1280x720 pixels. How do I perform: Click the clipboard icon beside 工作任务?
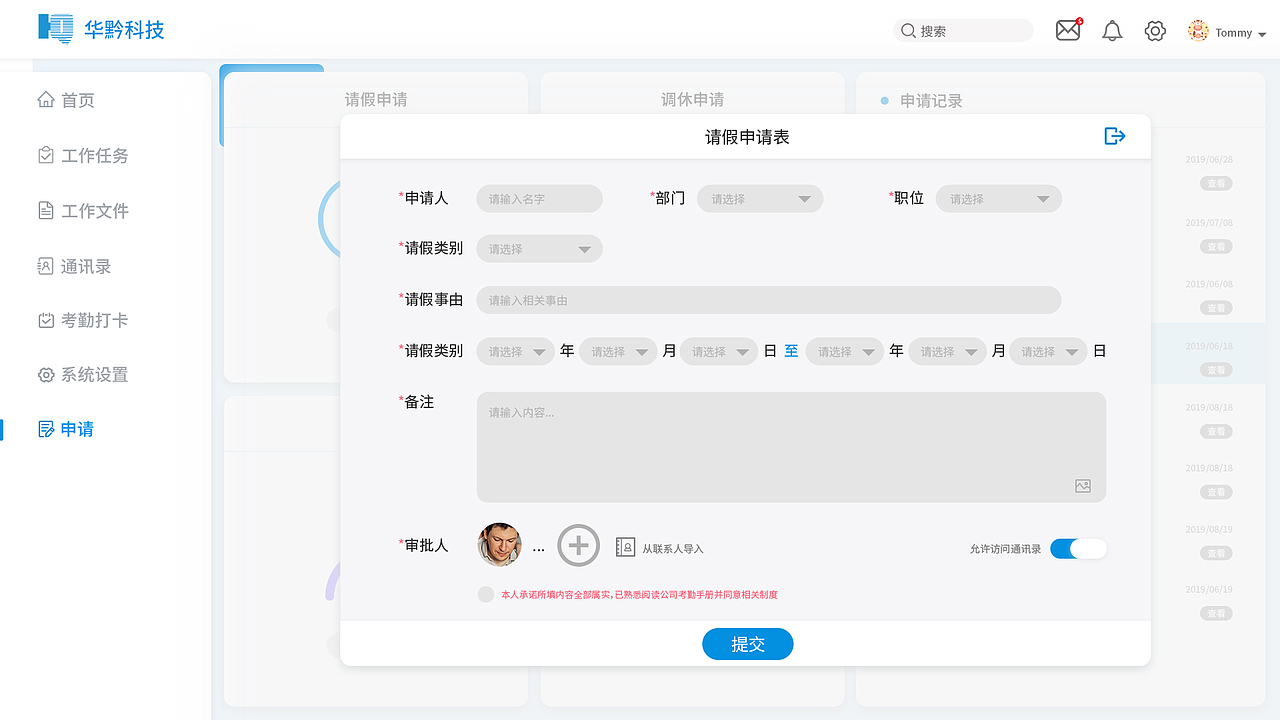46,155
